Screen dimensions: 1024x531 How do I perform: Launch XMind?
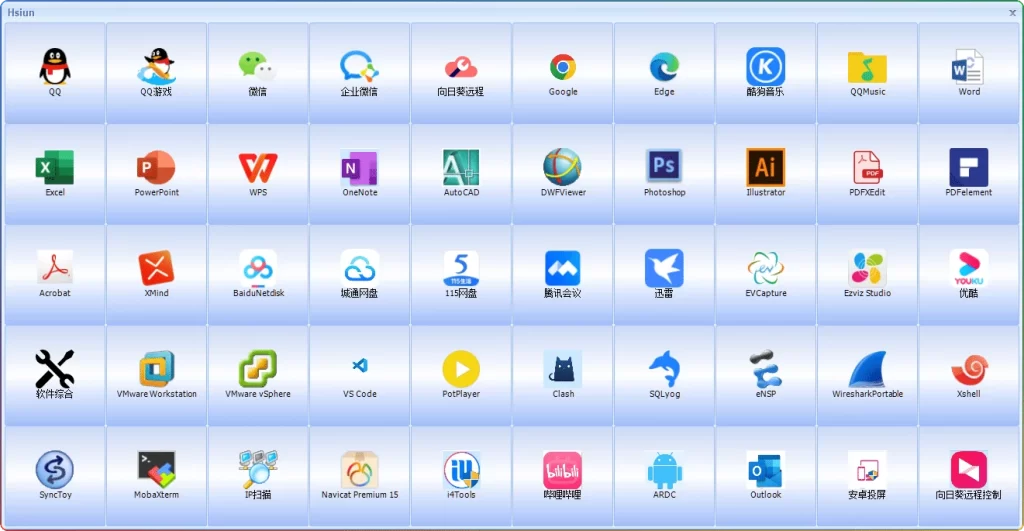[156, 274]
